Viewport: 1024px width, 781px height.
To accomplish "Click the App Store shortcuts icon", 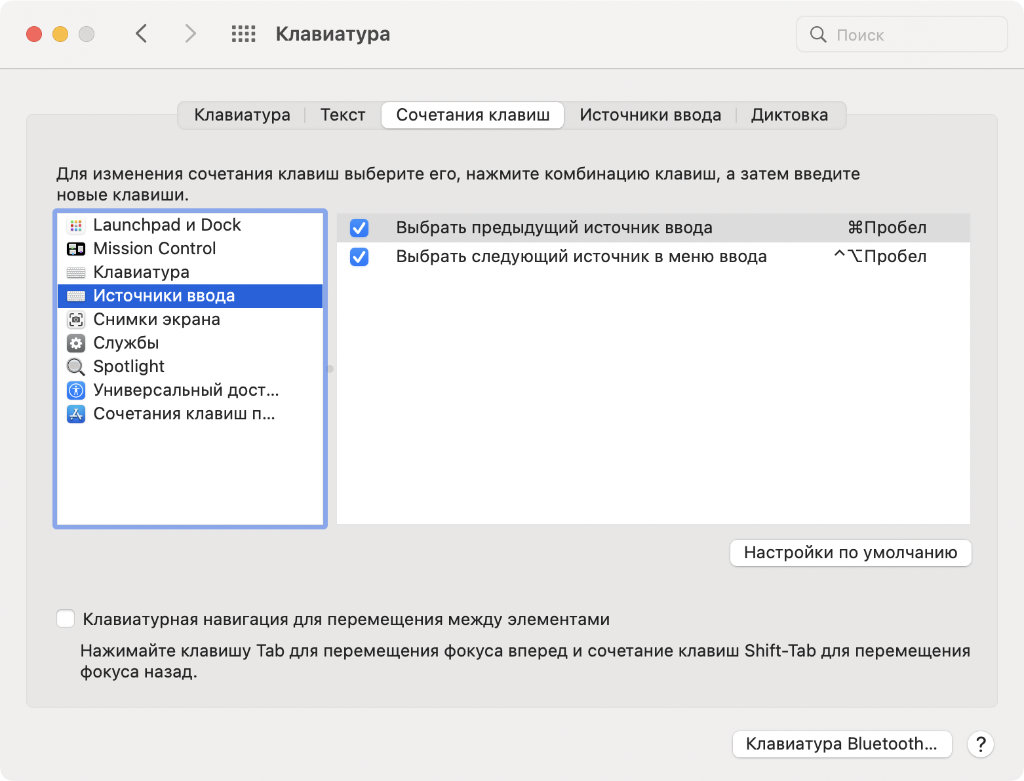I will [76, 414].
